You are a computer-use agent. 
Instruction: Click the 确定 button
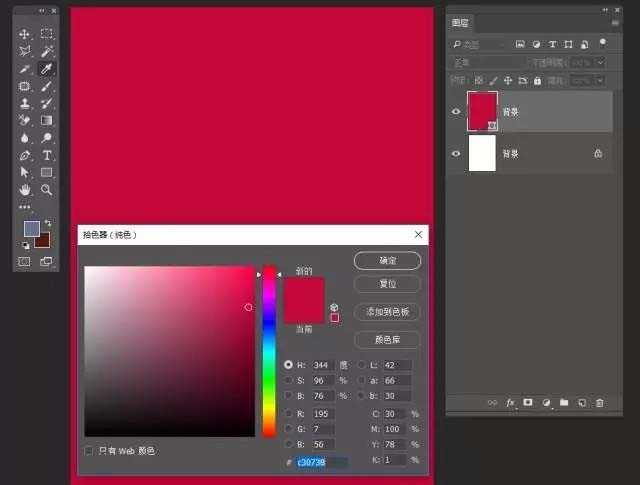[387, 260]
